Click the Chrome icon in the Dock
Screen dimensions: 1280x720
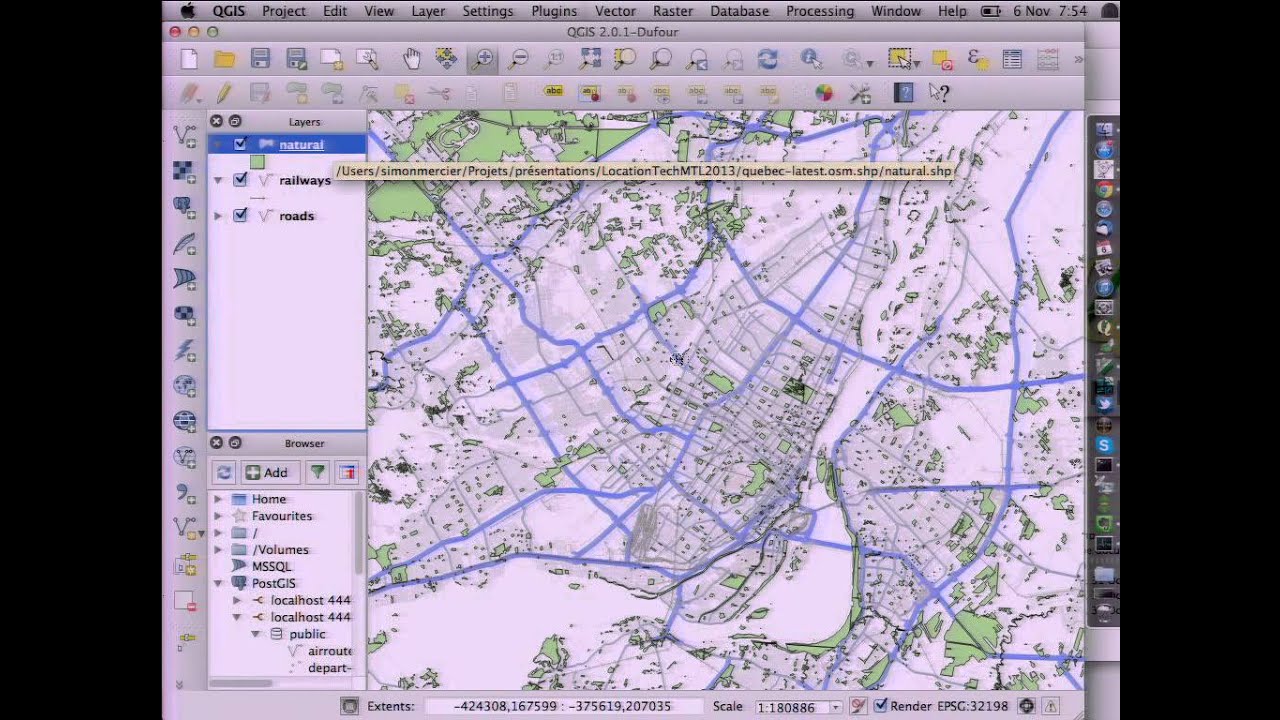click(1104, 189)
